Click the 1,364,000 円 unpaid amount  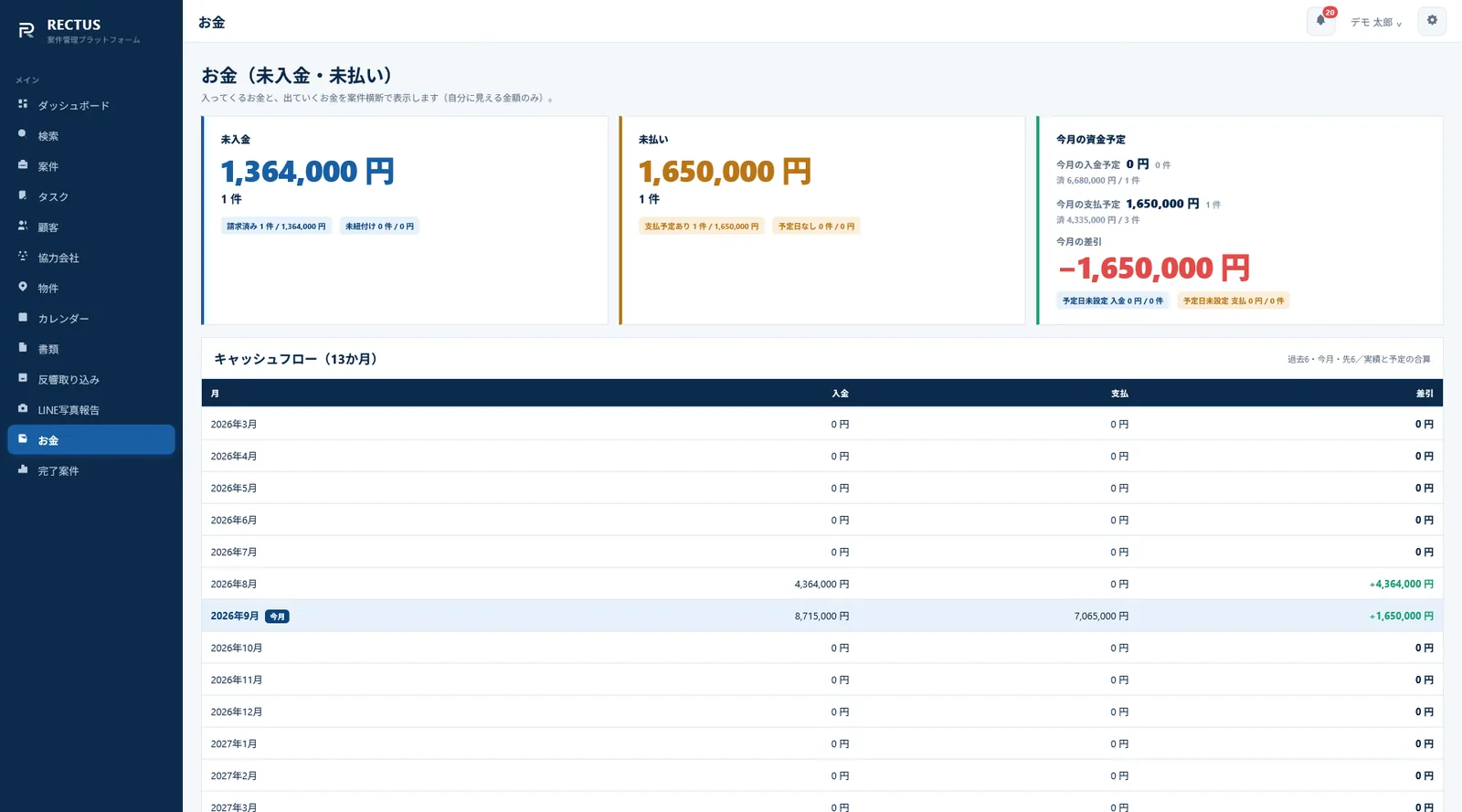(x=307, y=172)
